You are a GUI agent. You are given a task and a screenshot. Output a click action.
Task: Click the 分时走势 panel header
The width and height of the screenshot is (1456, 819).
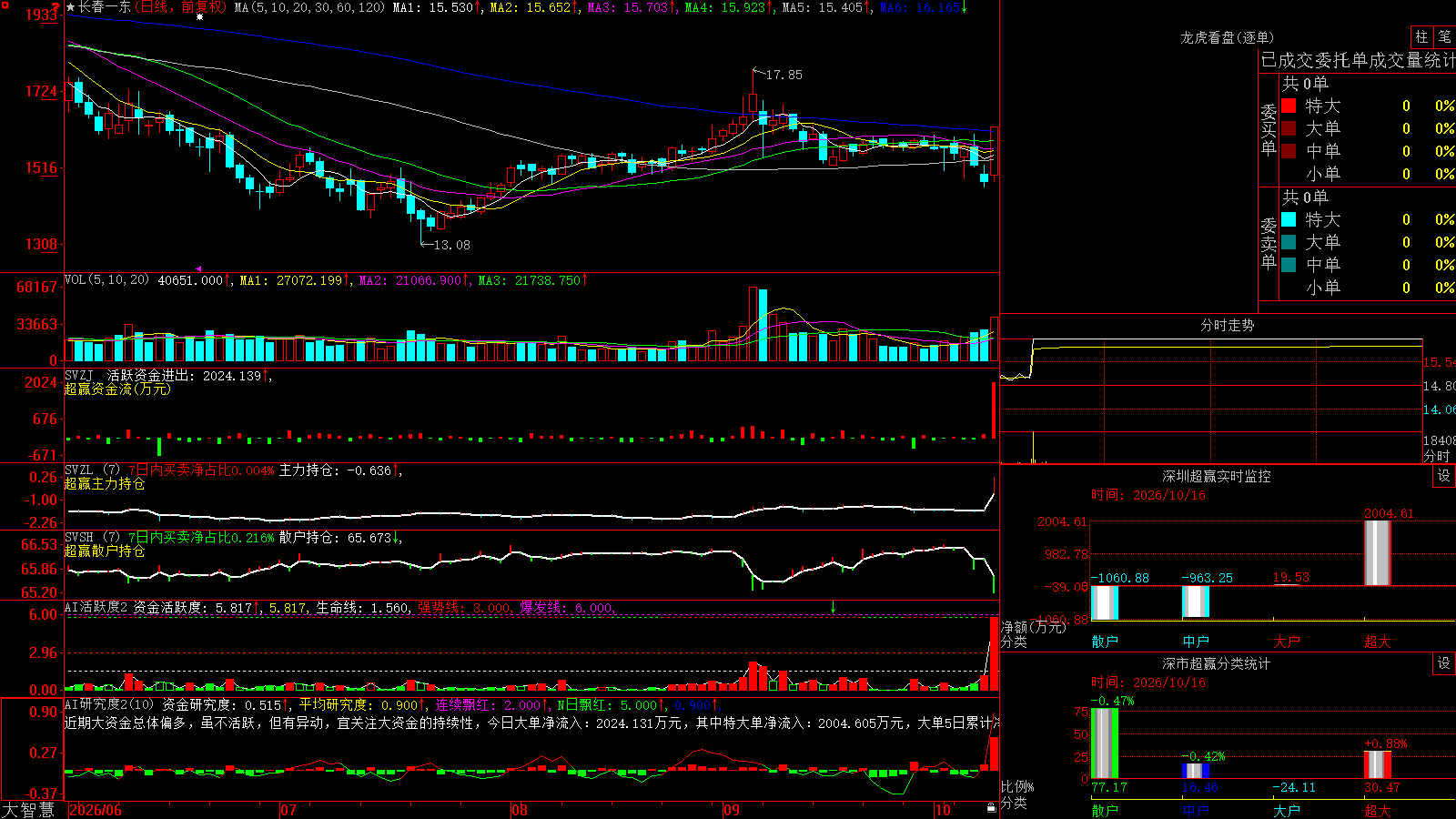click(x=1227, y=325)
